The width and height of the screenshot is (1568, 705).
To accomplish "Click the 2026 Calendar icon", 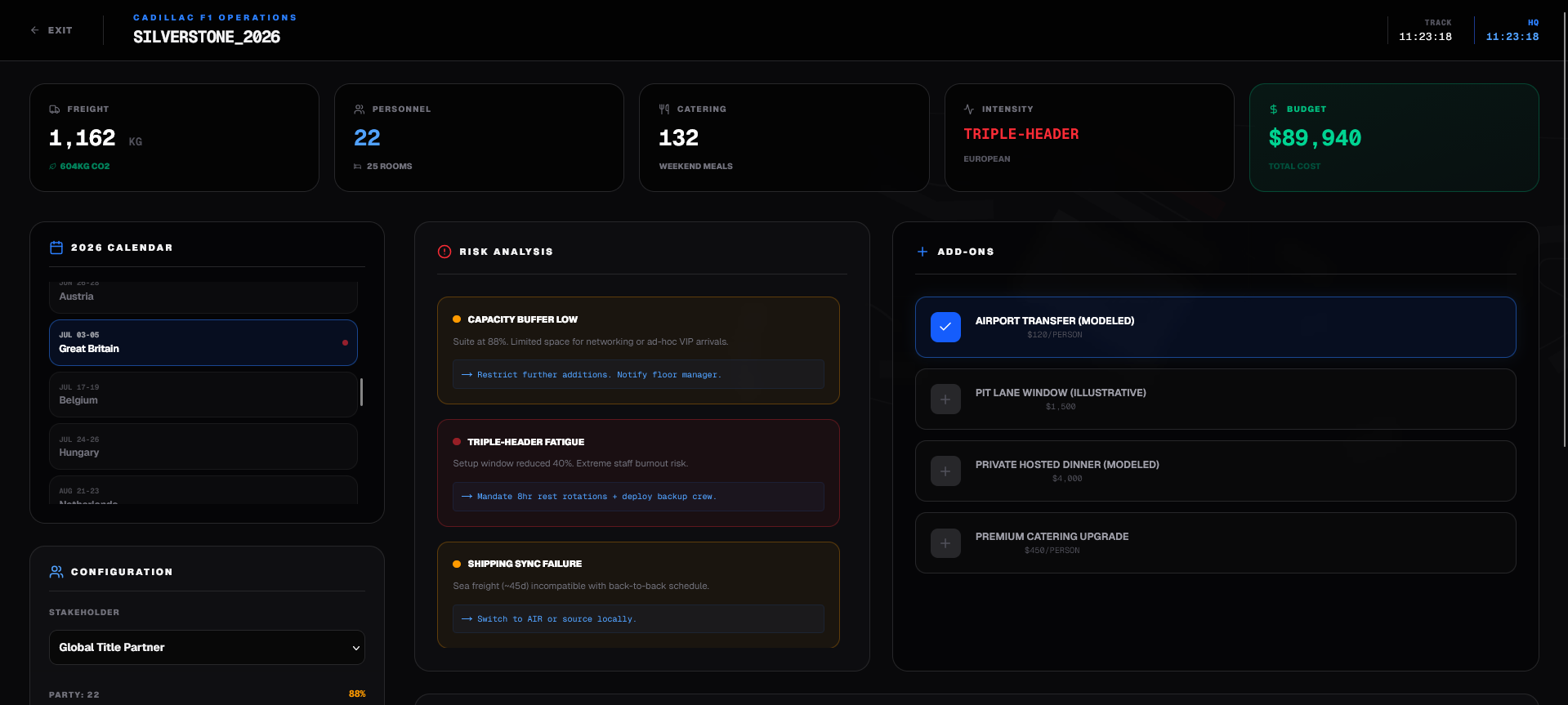I will (56, 248).
